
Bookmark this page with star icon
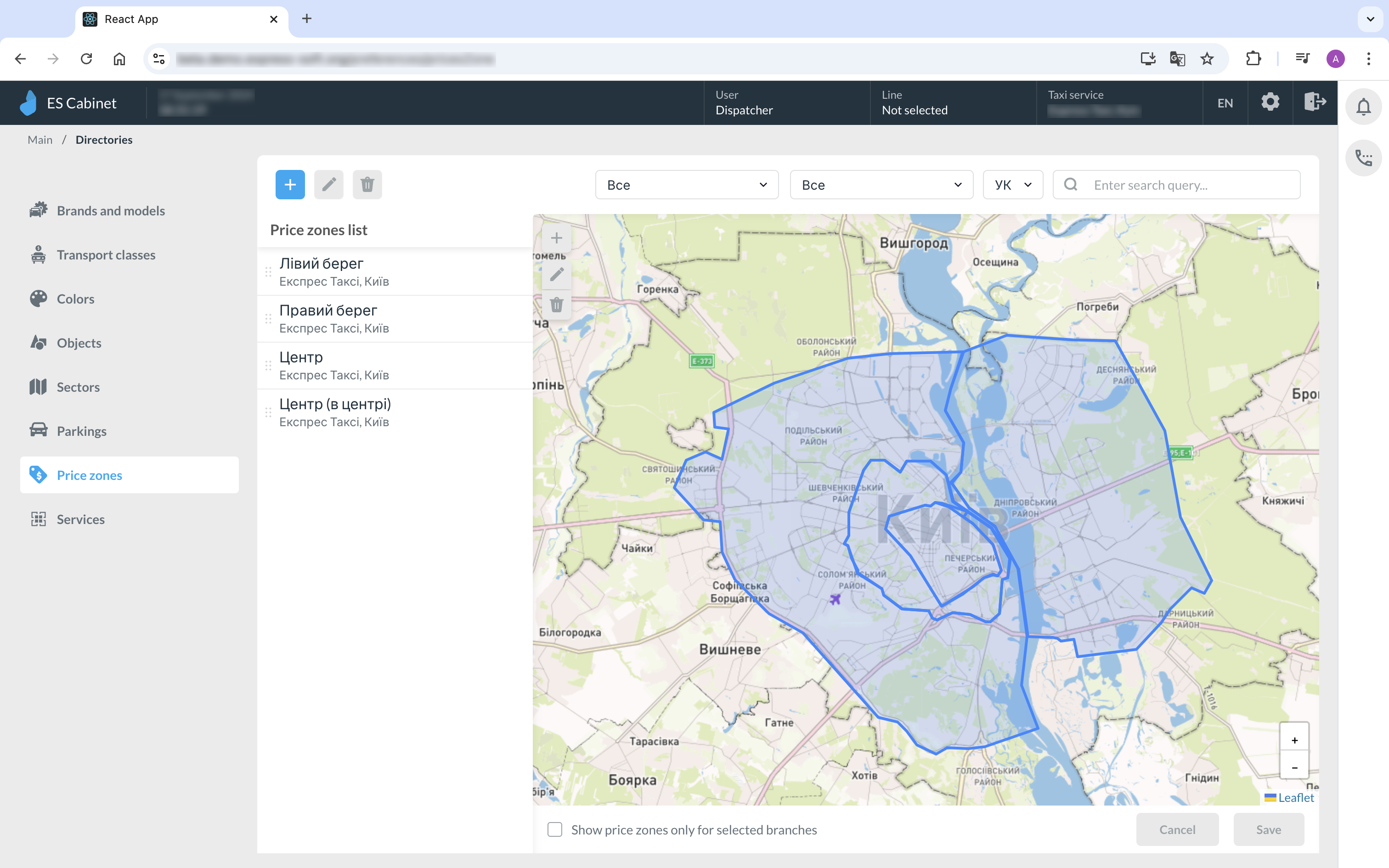point(1207,59)
